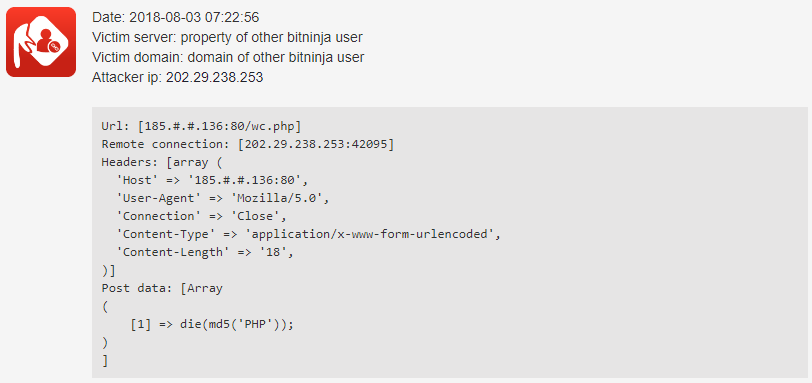Viewport: 812px width, 383px height.
Task: Click the closing )] after the headers array
Action: 108,270
